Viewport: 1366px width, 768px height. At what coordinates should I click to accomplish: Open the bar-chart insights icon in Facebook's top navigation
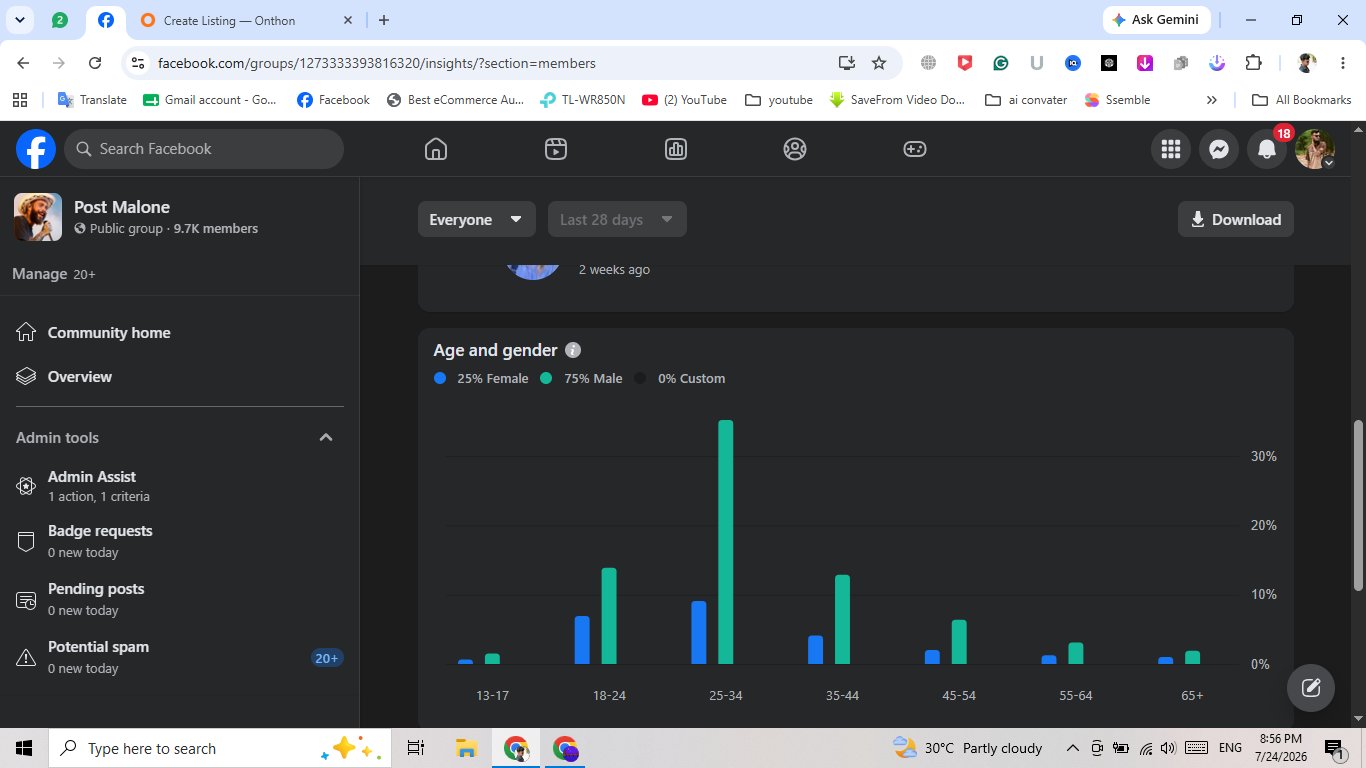pos(675,149)
